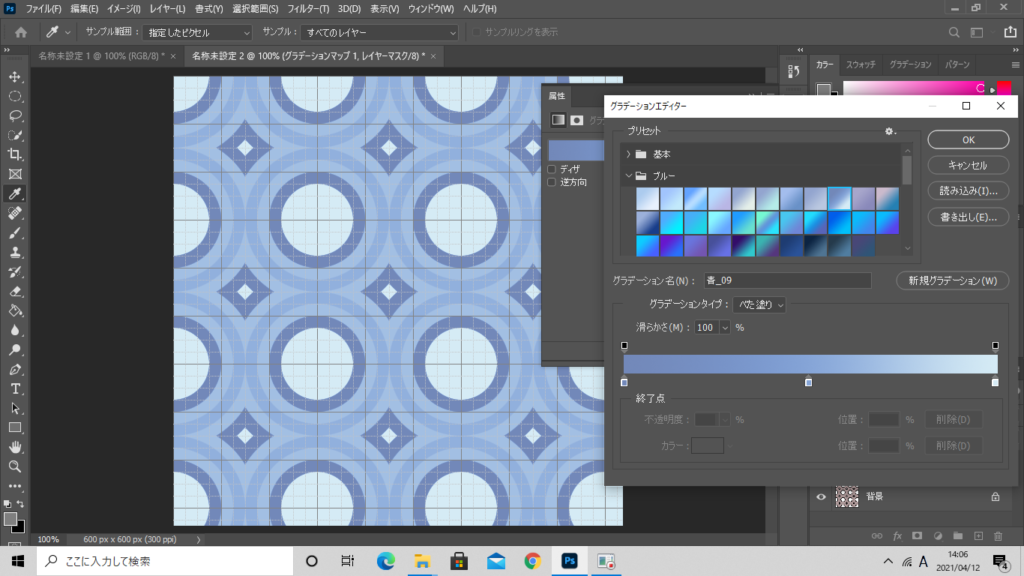Select the Frame tool
Screen dimensions: 1024x576
(x=15, y=174)
